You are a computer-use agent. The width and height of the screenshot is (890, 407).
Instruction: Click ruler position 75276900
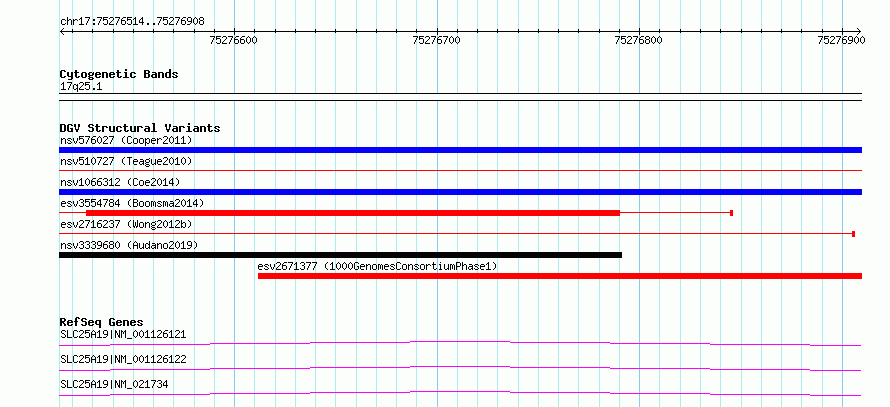click(x=842, y=40)
